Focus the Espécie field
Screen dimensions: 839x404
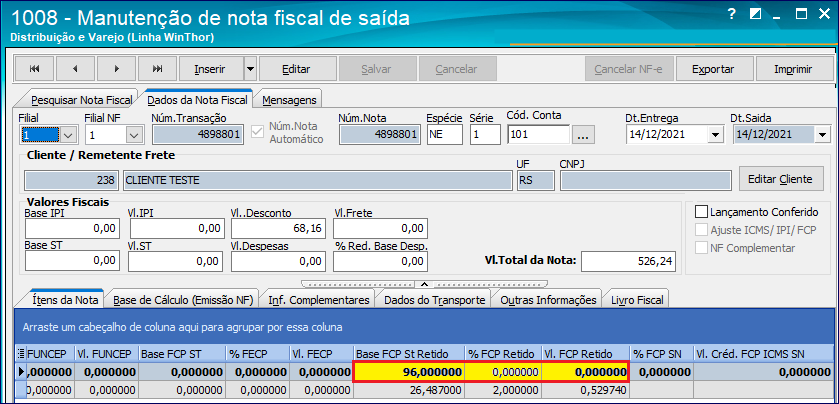(444, 135)
